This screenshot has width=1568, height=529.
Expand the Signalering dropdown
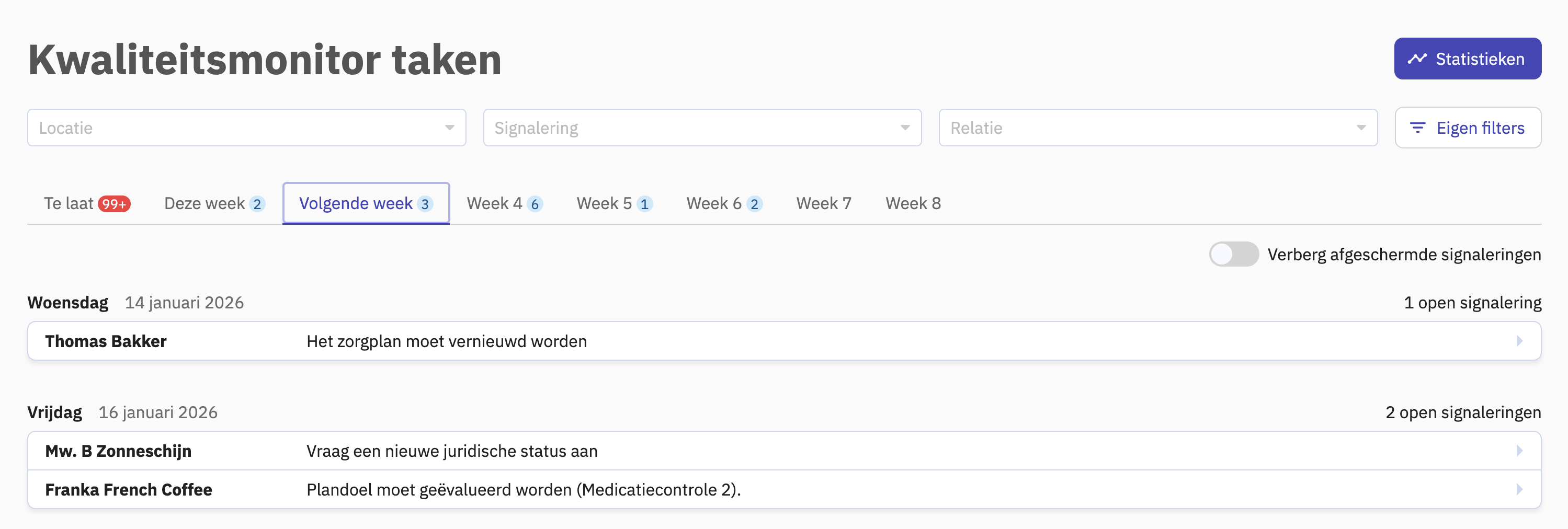[702, 128]
